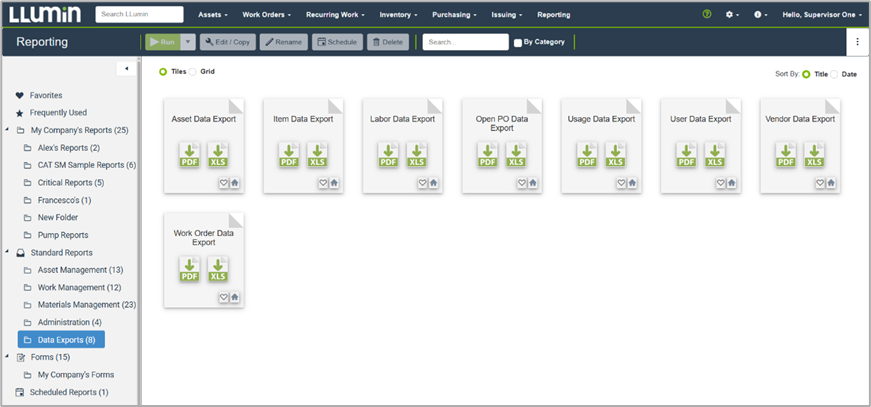The width and height of the screenshot is (871, 407).
Task: Switch to Grid view
Action: point(194,72)
